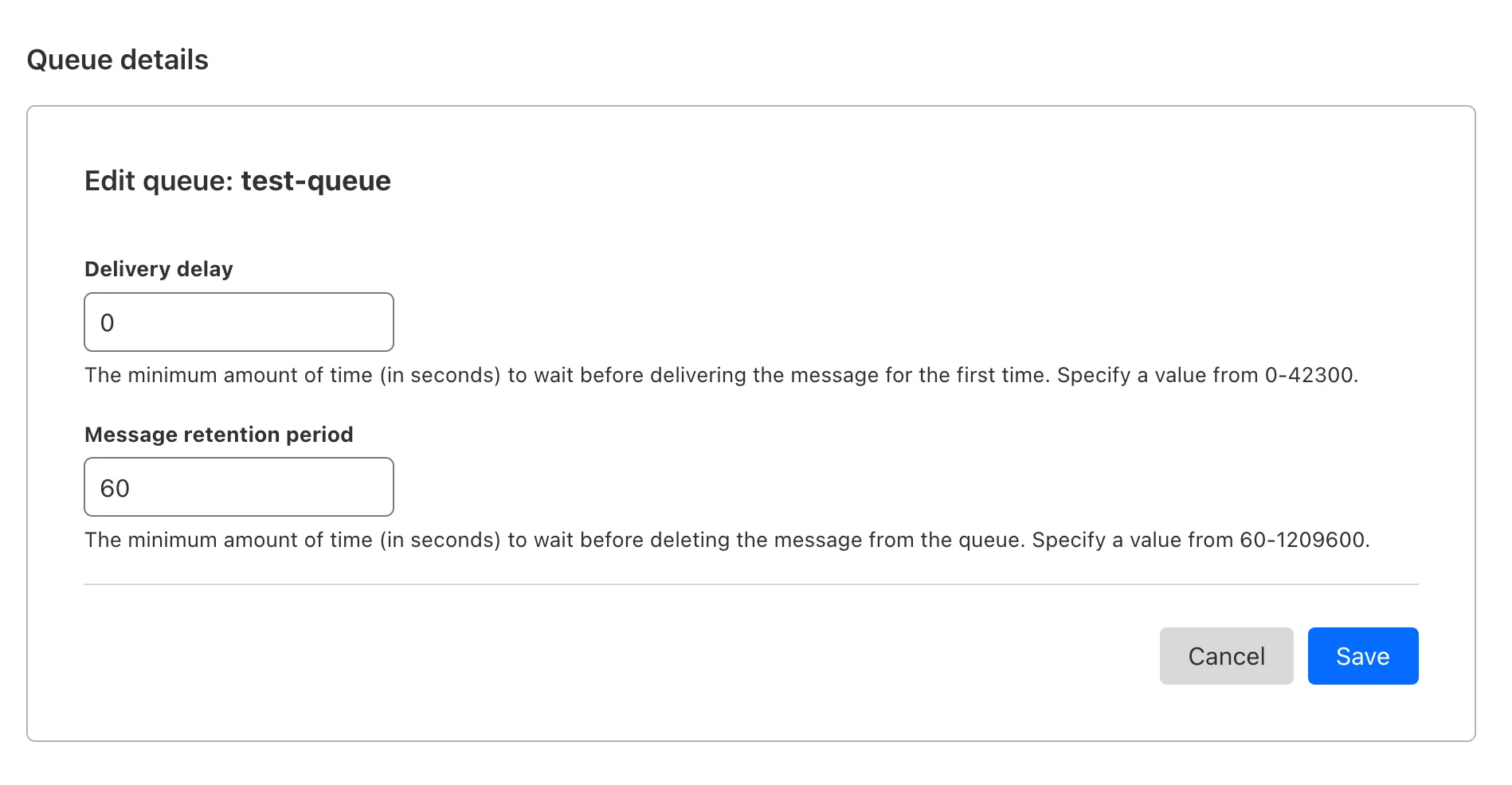The image size is (1512, 785).
Task: Click the Queue details heading
Action: [117, 58]
